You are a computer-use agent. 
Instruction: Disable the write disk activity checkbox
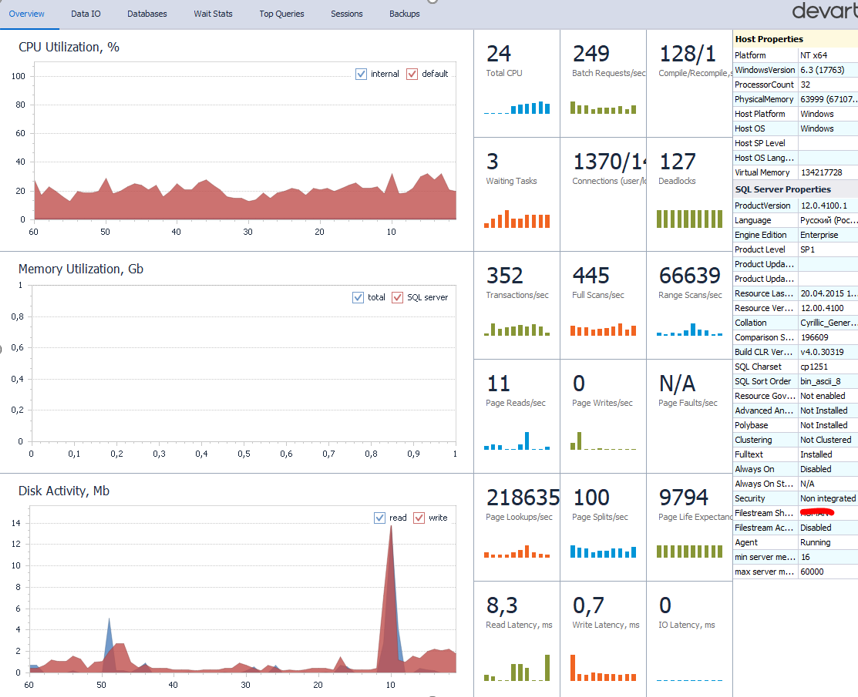(419, 518)
